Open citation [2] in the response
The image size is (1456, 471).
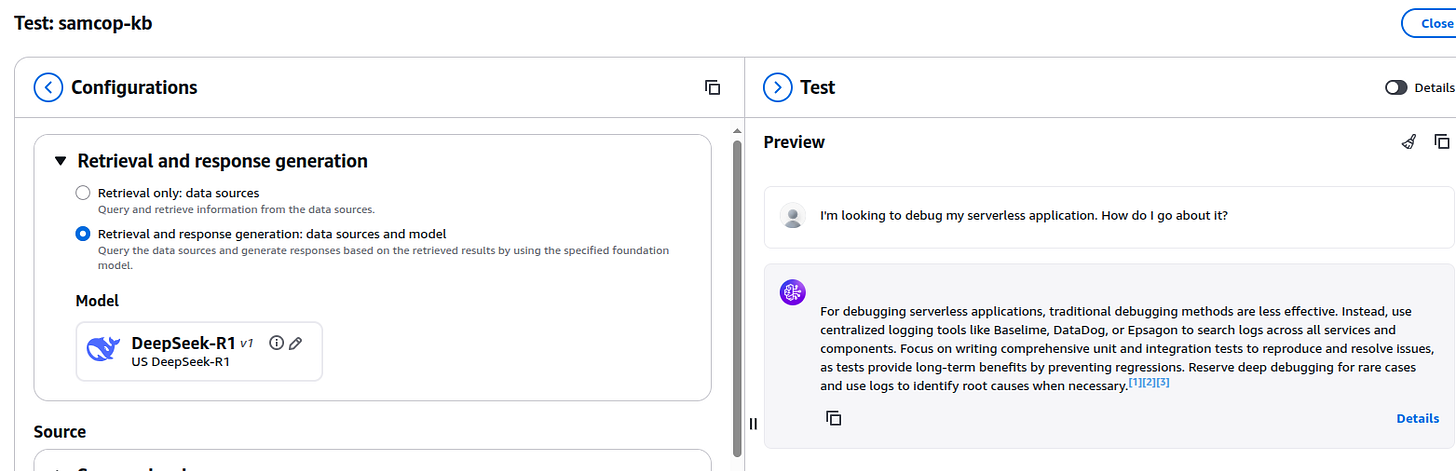[x=1148, y=383]
